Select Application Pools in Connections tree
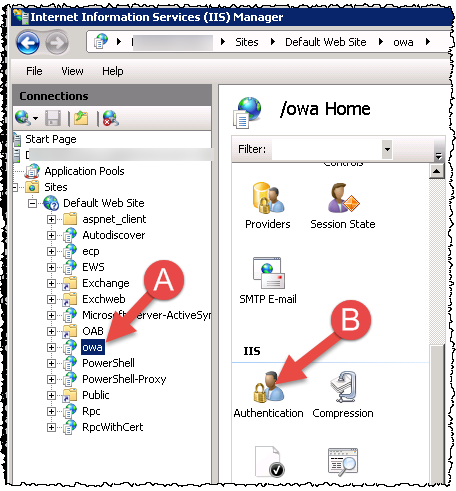456x491 pixels. tap(84, 171)
